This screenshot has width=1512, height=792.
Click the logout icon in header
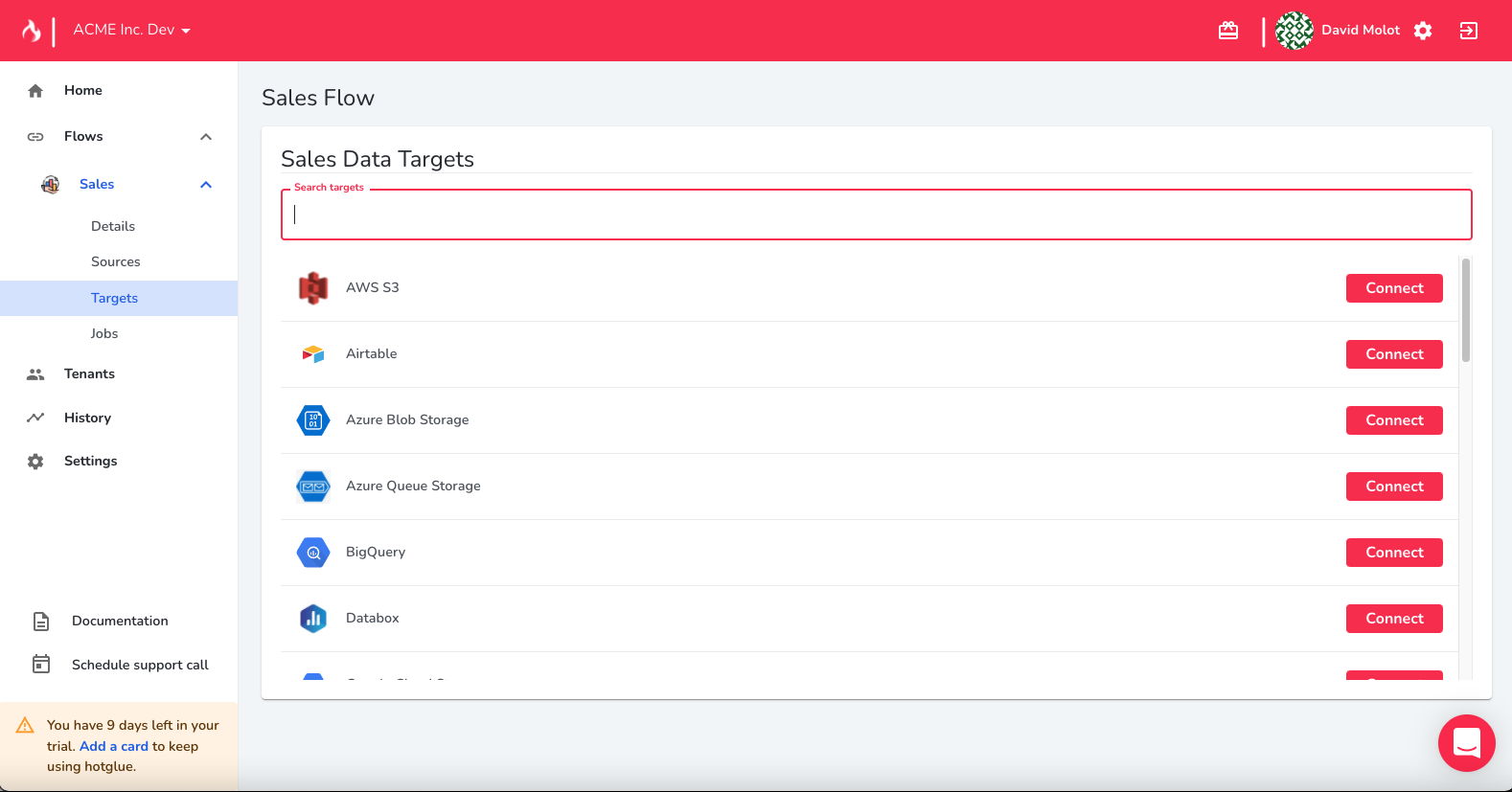(x=1469, y=31)
